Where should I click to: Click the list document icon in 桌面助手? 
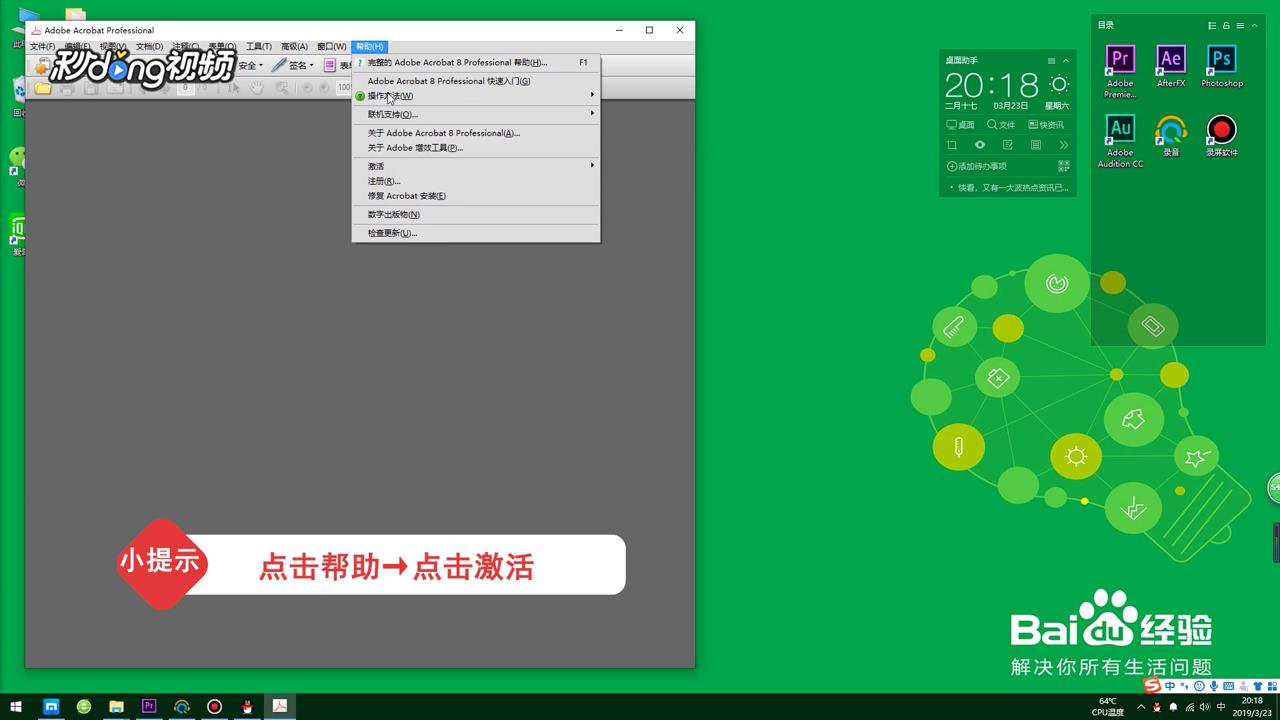(1036, 145)
